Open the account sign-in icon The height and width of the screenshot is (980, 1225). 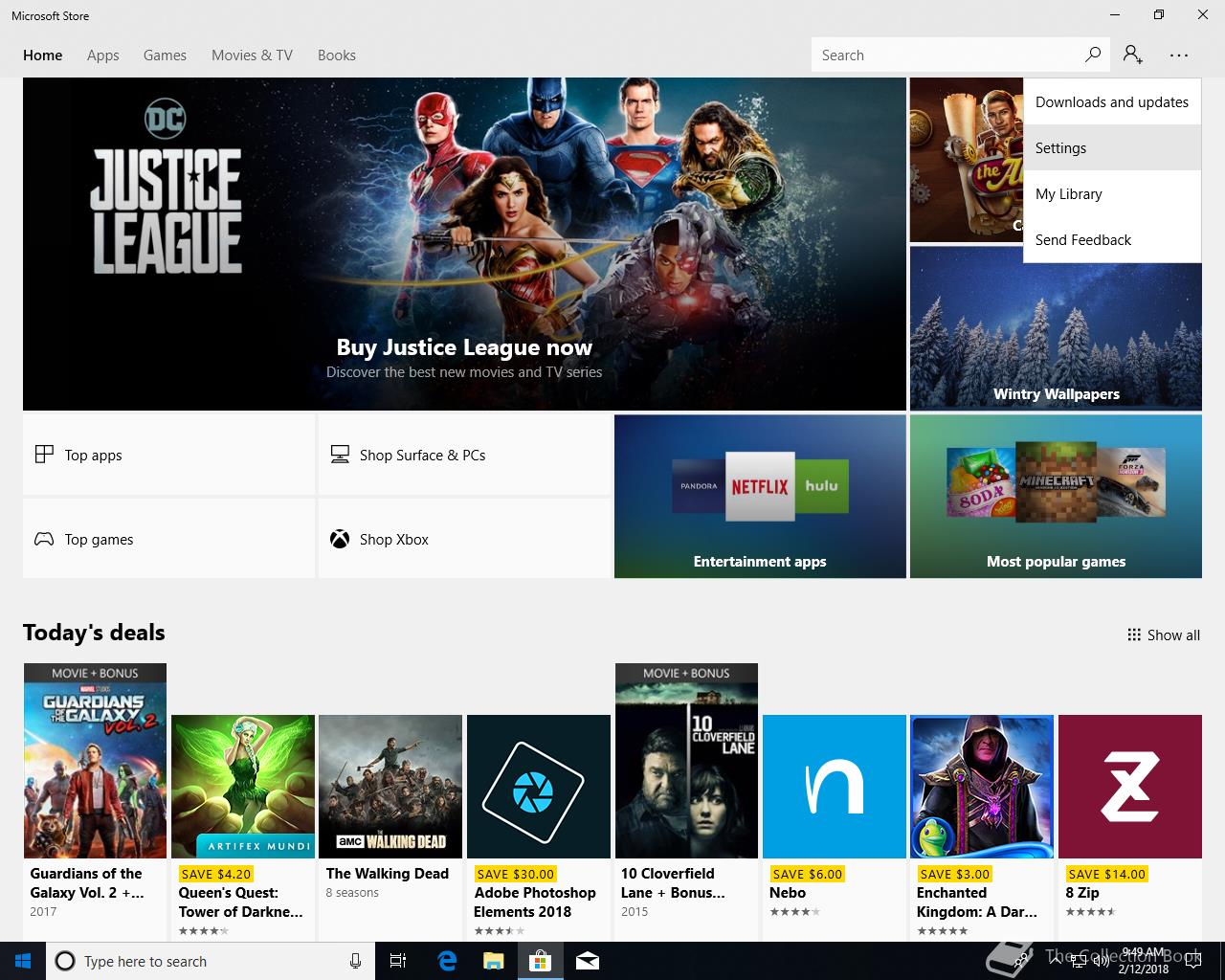pos(1133,55)
